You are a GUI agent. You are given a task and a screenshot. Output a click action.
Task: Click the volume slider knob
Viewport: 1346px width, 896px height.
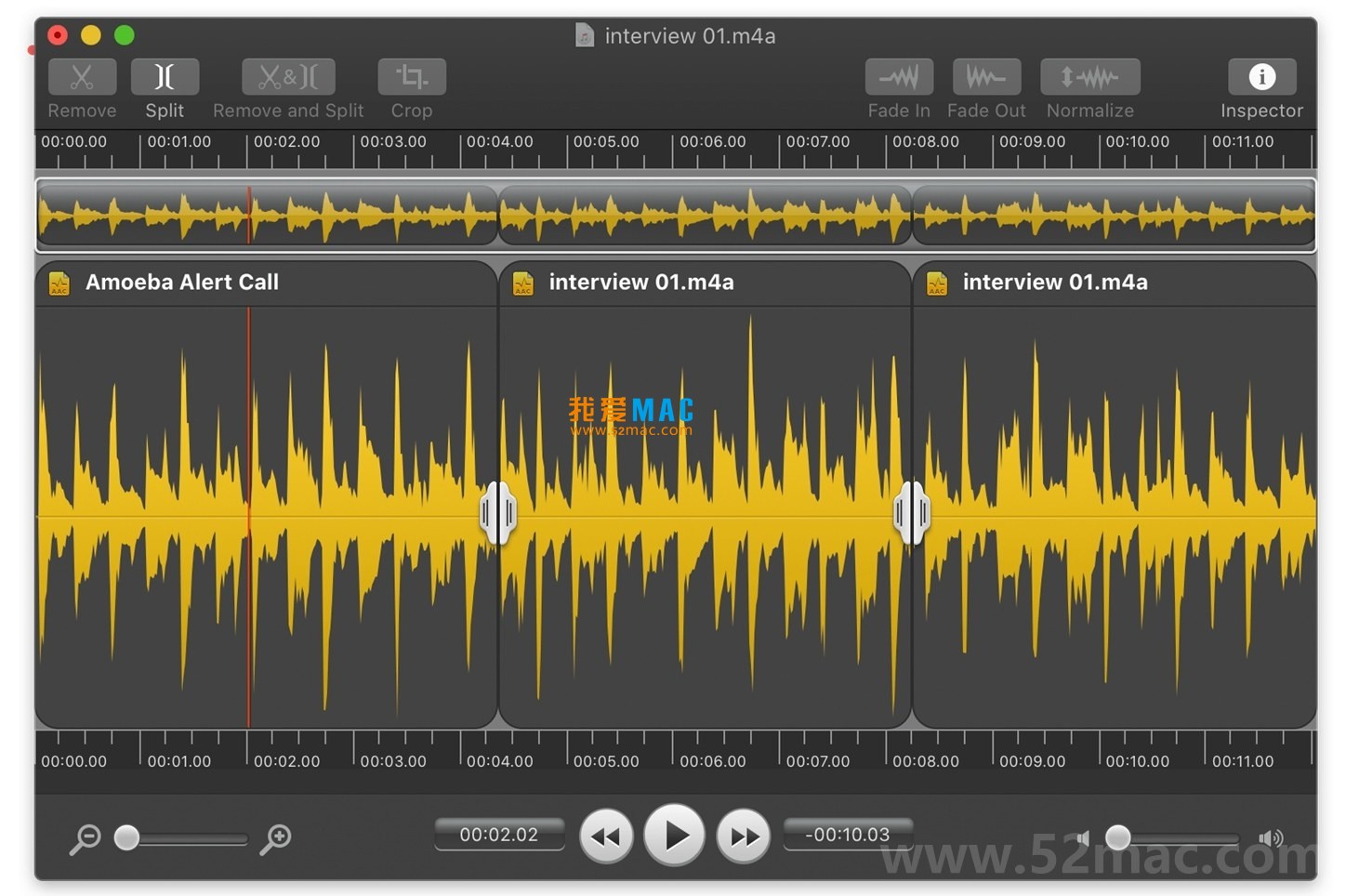click(x=1118, y=837)
